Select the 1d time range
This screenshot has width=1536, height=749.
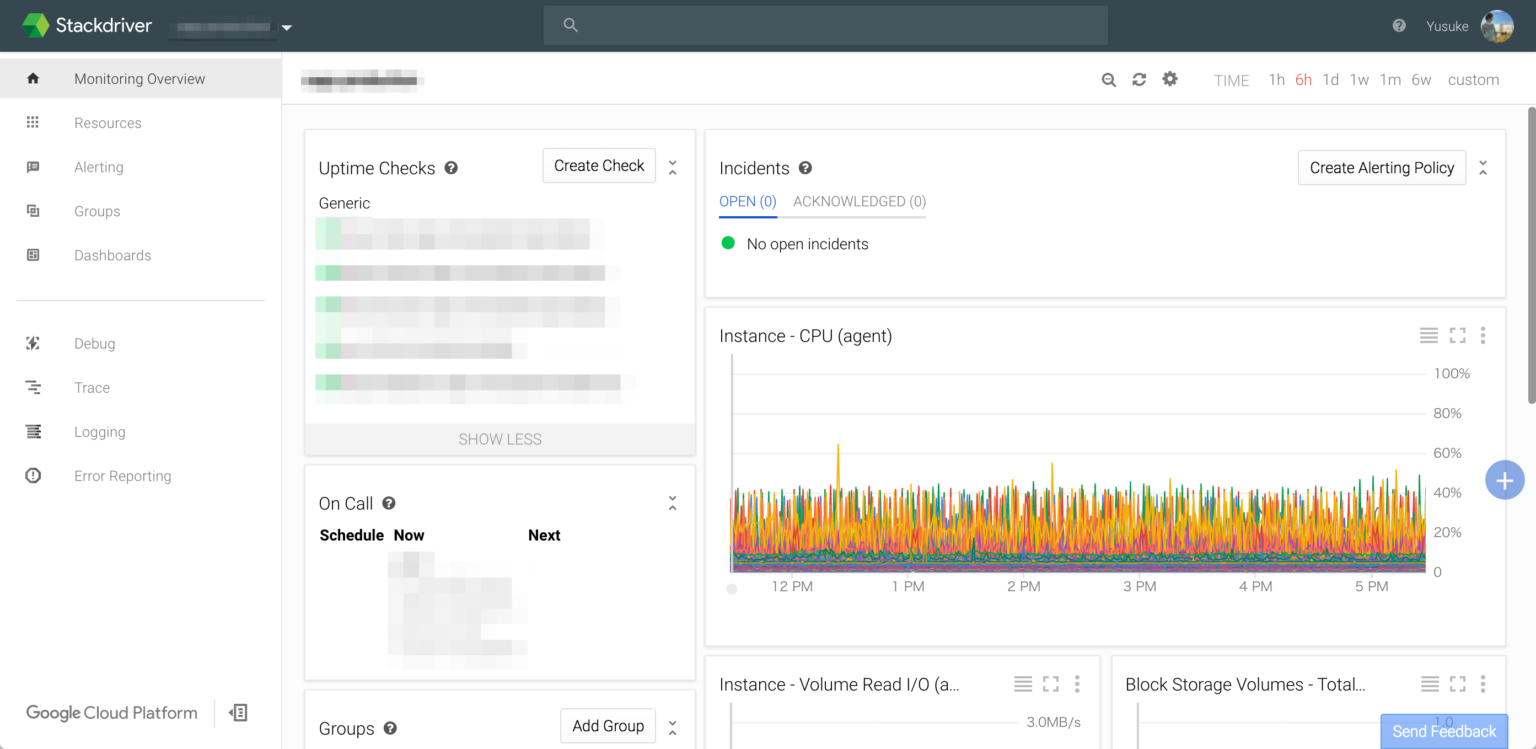tap(1330, 79)
